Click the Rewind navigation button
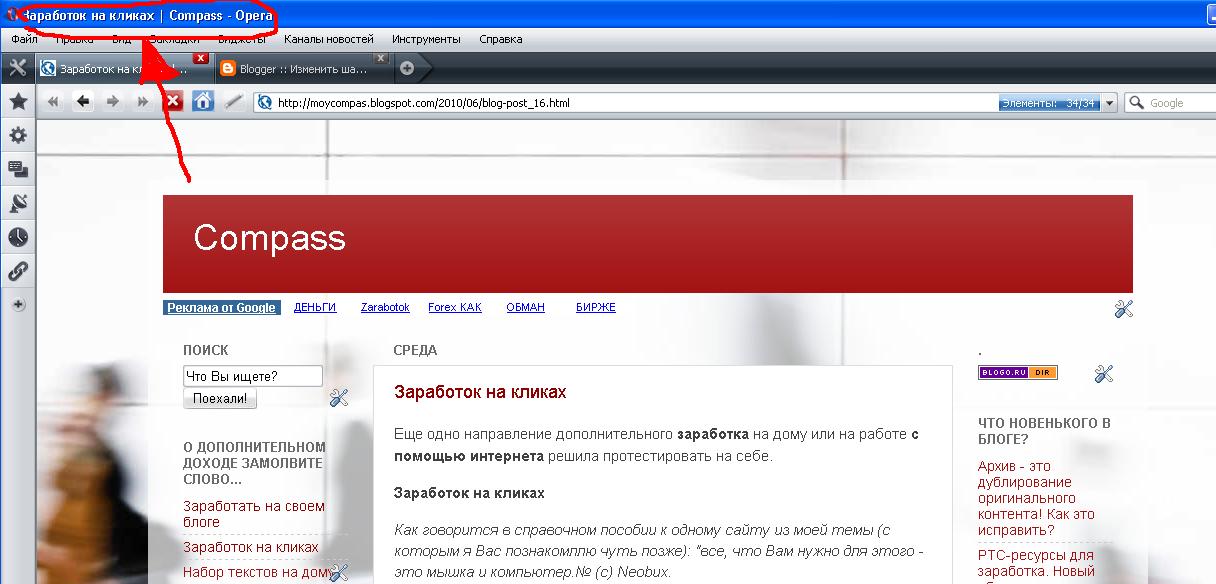Screen dimensions: 1216x584 click(54, 102)
